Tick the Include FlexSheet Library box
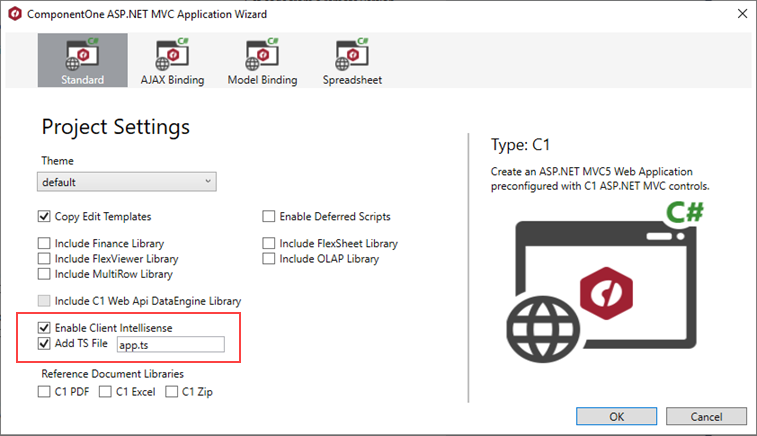This screenshot has height=436, width=757. [269, 243]
